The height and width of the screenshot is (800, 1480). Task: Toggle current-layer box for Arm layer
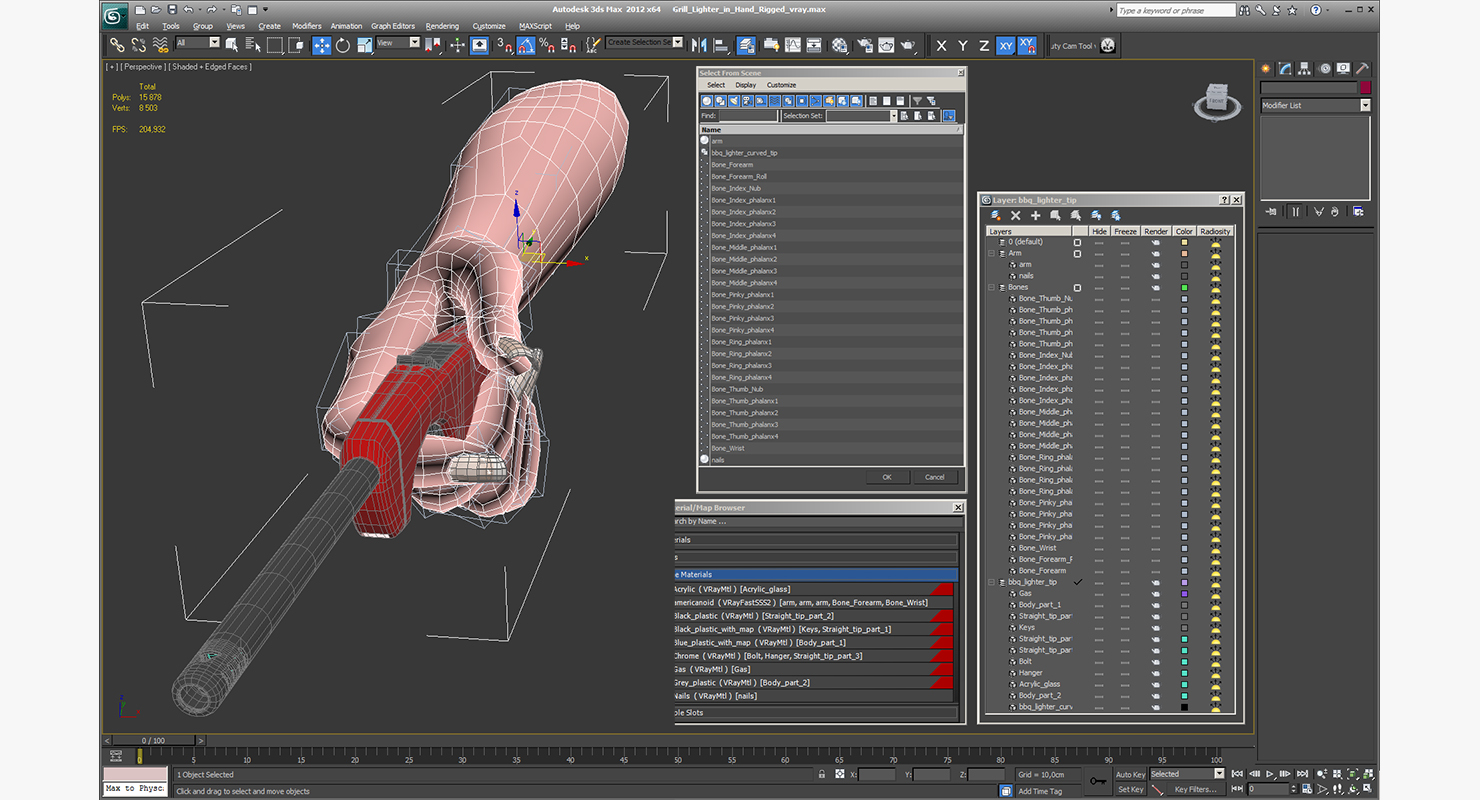(1077, 254)
